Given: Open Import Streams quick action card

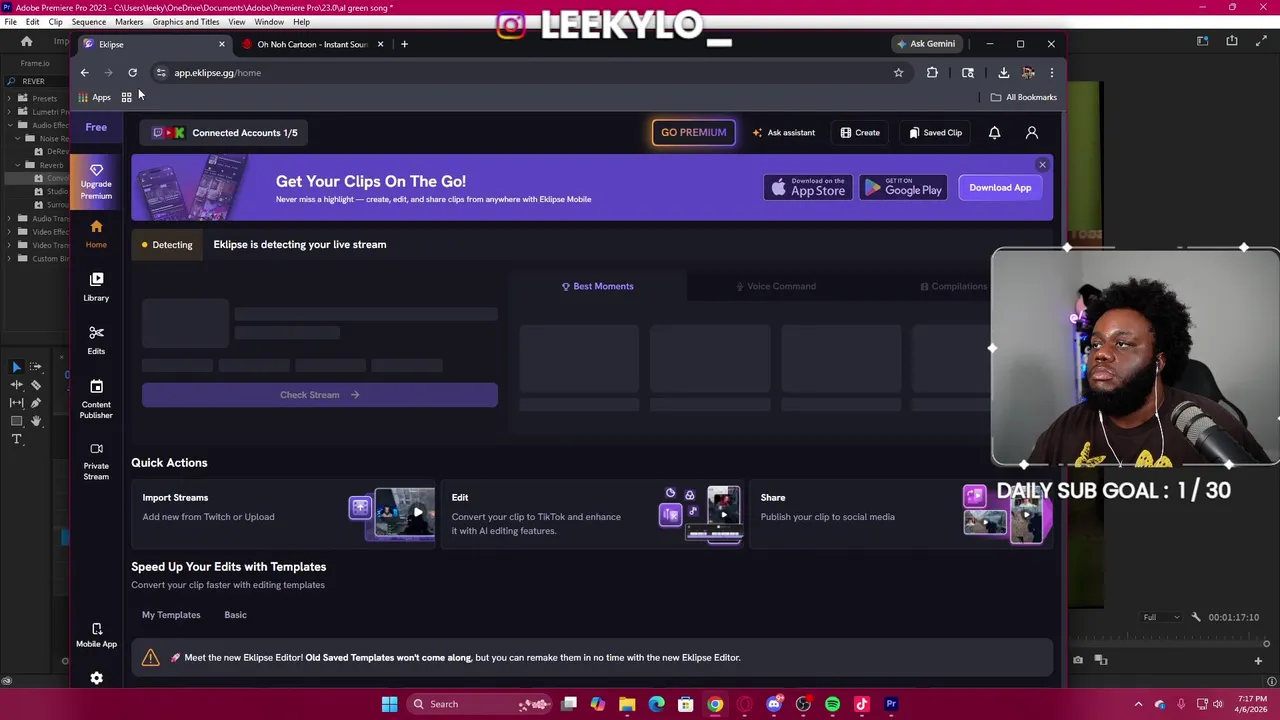Looking at the screenshot, I should click(286, 516).
